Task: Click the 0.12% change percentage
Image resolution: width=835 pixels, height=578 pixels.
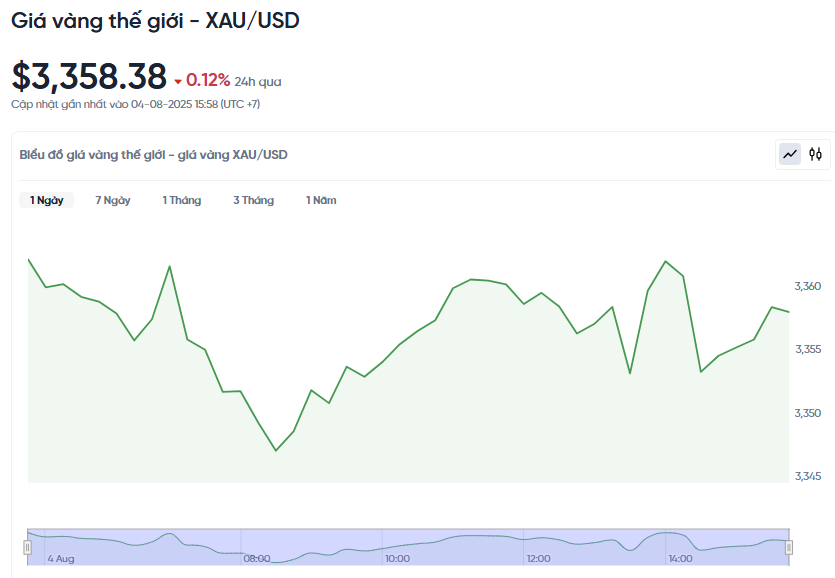Action: 208,80
